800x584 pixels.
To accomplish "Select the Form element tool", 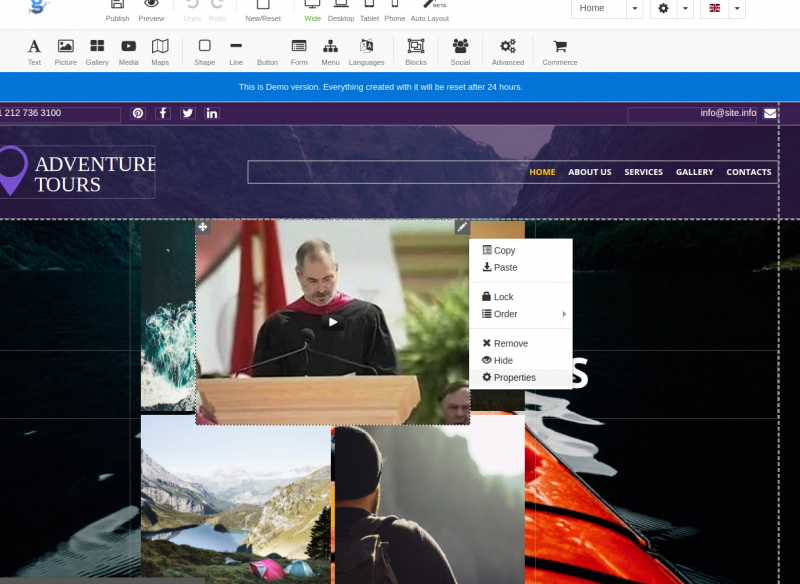I will 299,52.
